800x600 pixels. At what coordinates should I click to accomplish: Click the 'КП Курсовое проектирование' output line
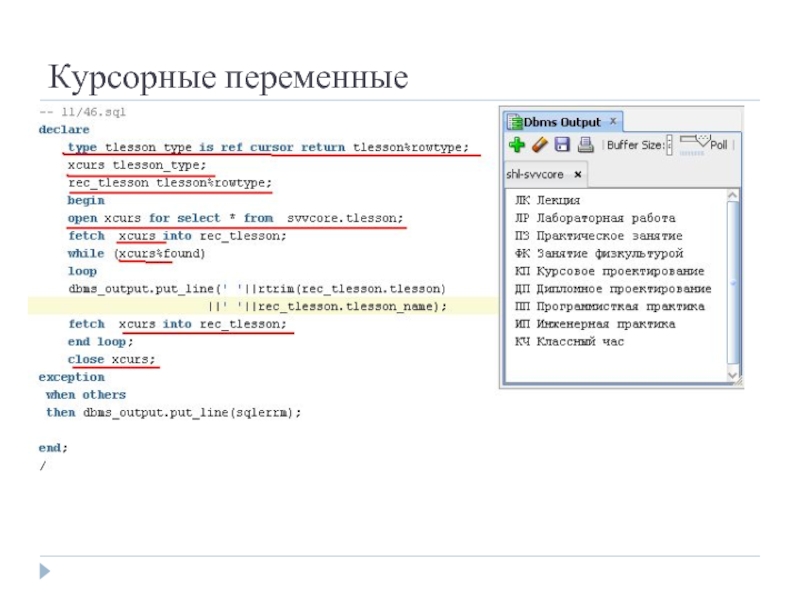point(610,271)
